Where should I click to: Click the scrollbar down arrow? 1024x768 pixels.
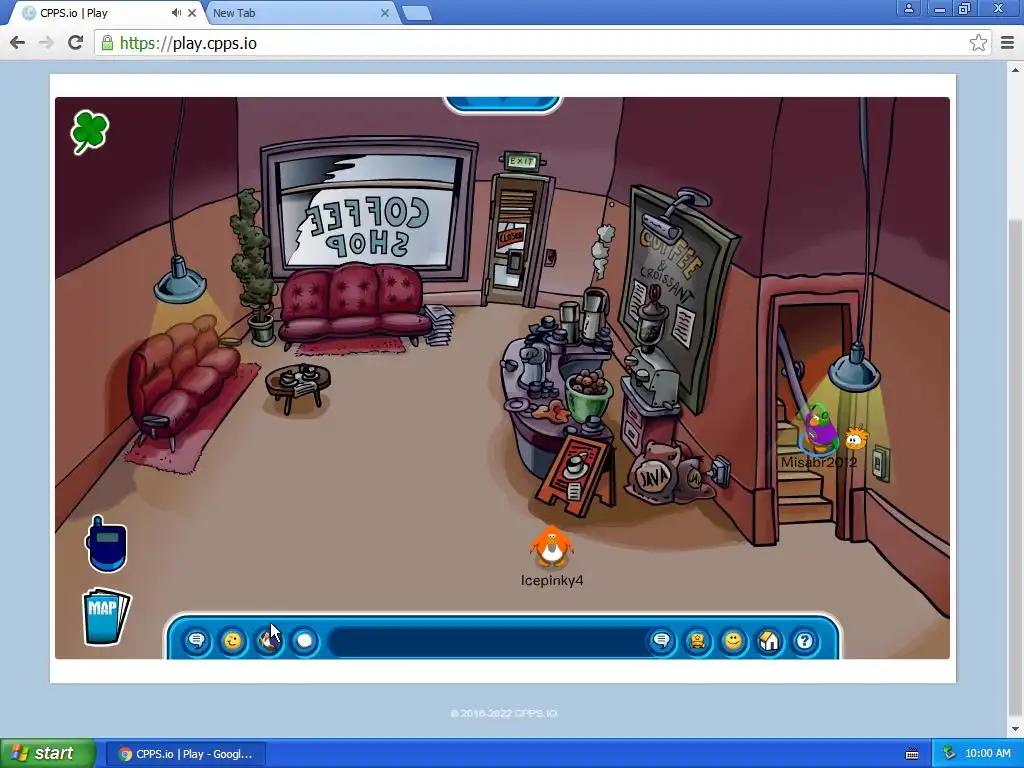tap(1016, 729)
